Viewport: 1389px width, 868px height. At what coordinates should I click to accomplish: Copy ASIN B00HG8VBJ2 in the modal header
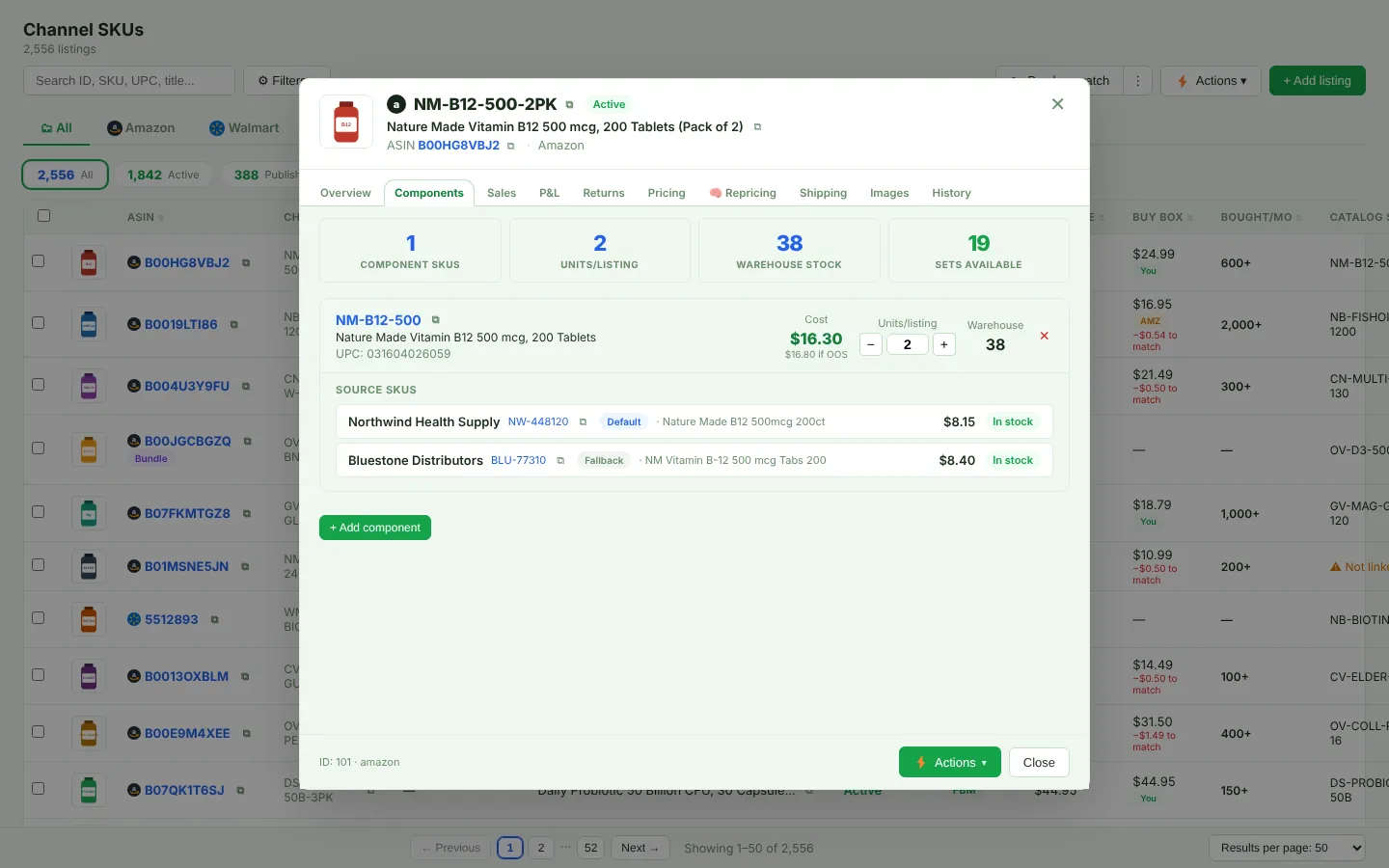pyautogui.click(x=511, y=146)
